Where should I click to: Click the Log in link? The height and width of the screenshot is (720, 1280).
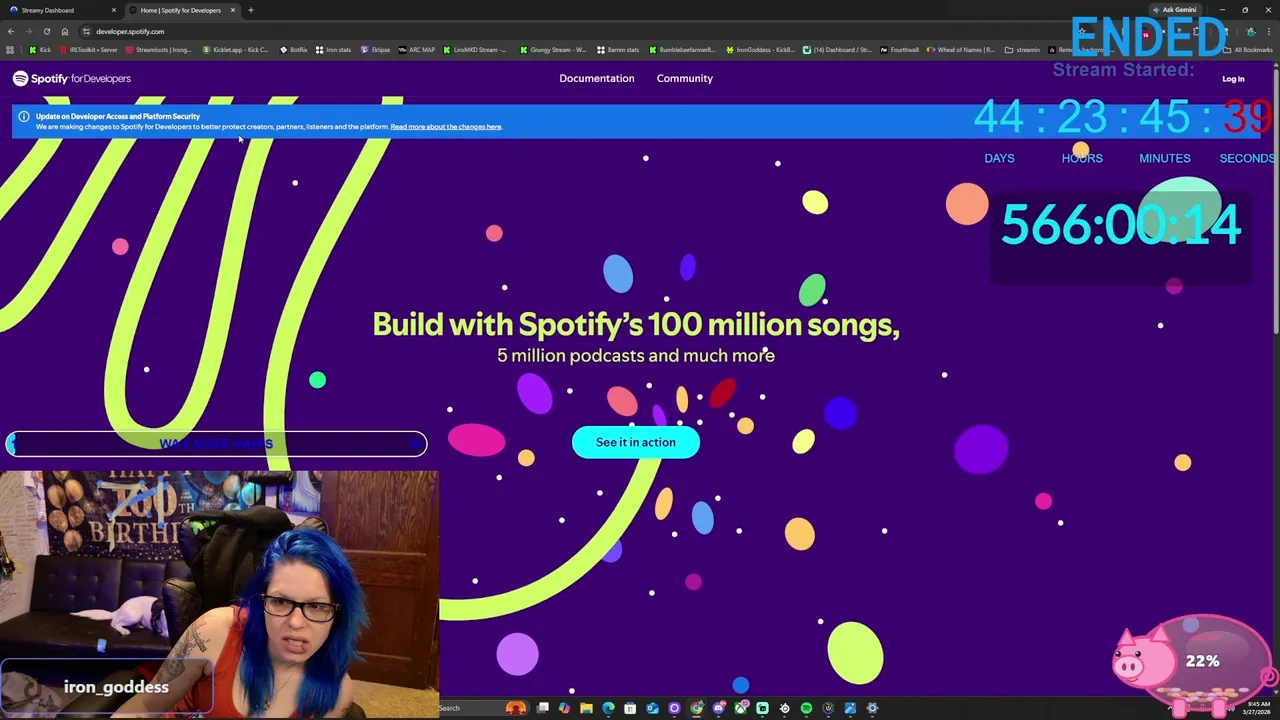(x=1233, y=79)
